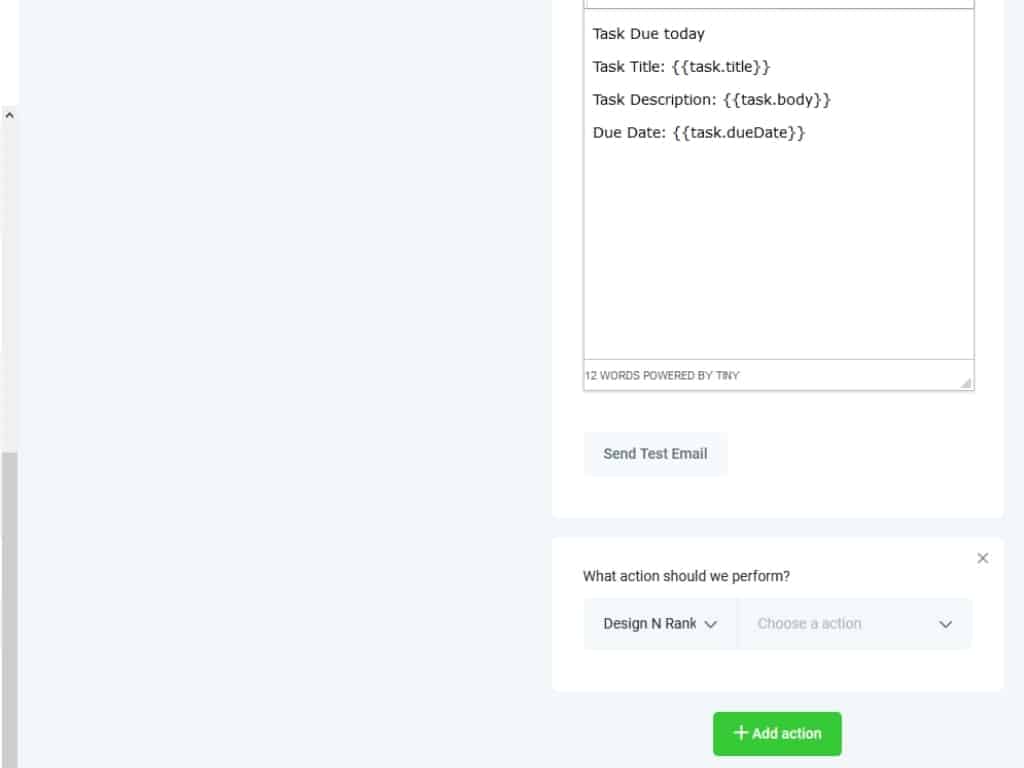Expand the Design N Rank chevron

tap(711, 624)
